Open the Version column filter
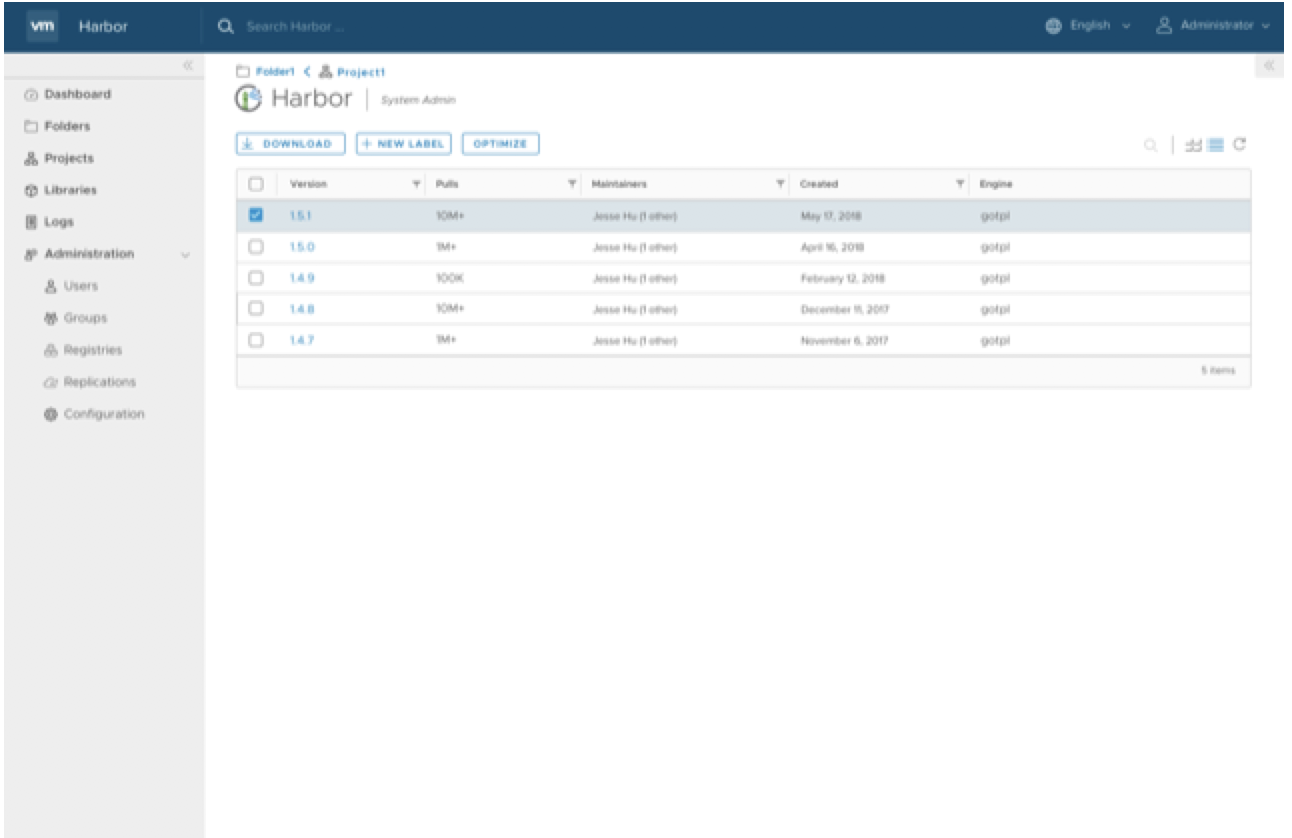Screen dimensions: 1292x838 pyautogui.click(x=417, y=184)
